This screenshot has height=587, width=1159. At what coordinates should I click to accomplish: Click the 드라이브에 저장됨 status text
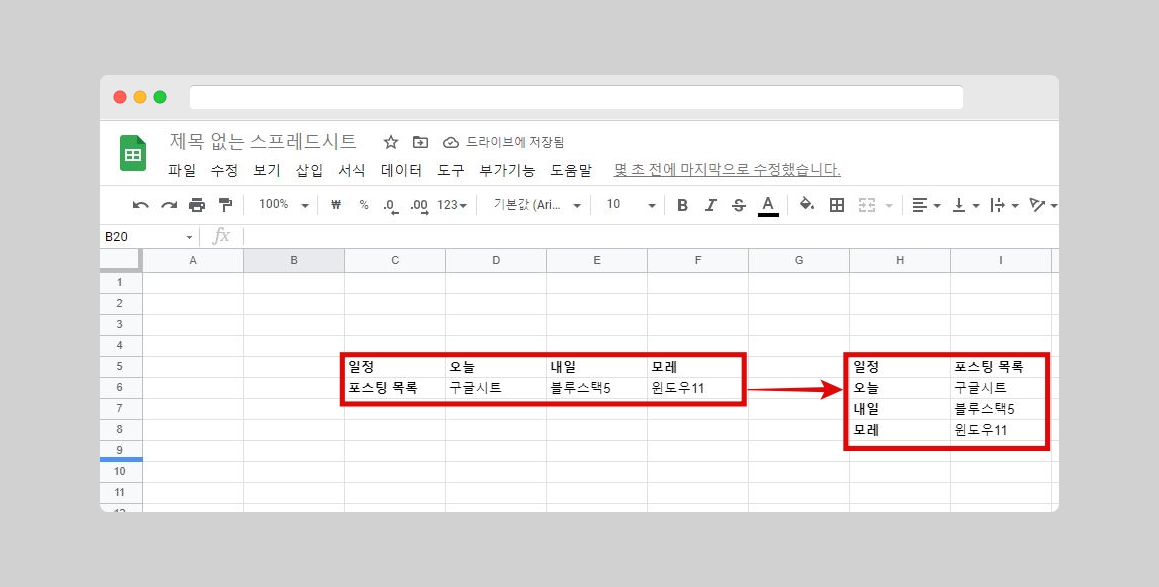click(515, 143)
